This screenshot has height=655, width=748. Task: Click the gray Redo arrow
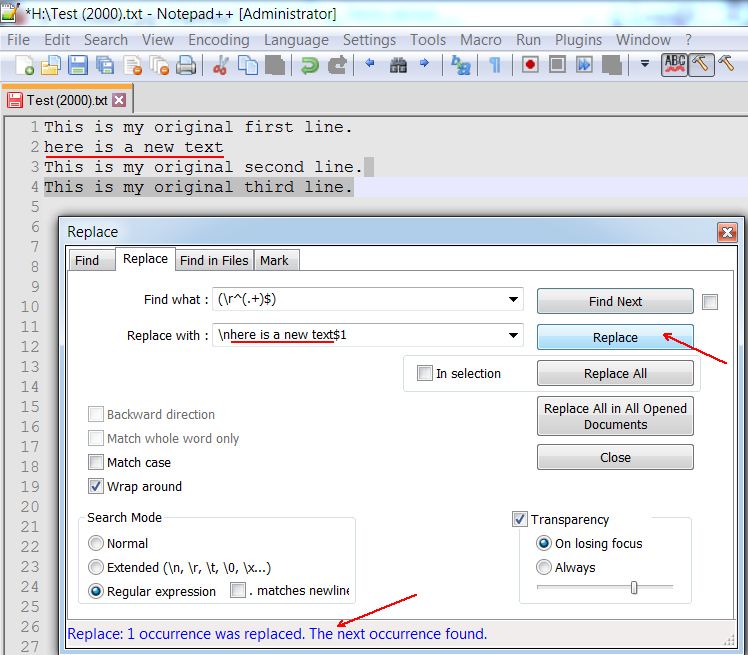(337, 65)
